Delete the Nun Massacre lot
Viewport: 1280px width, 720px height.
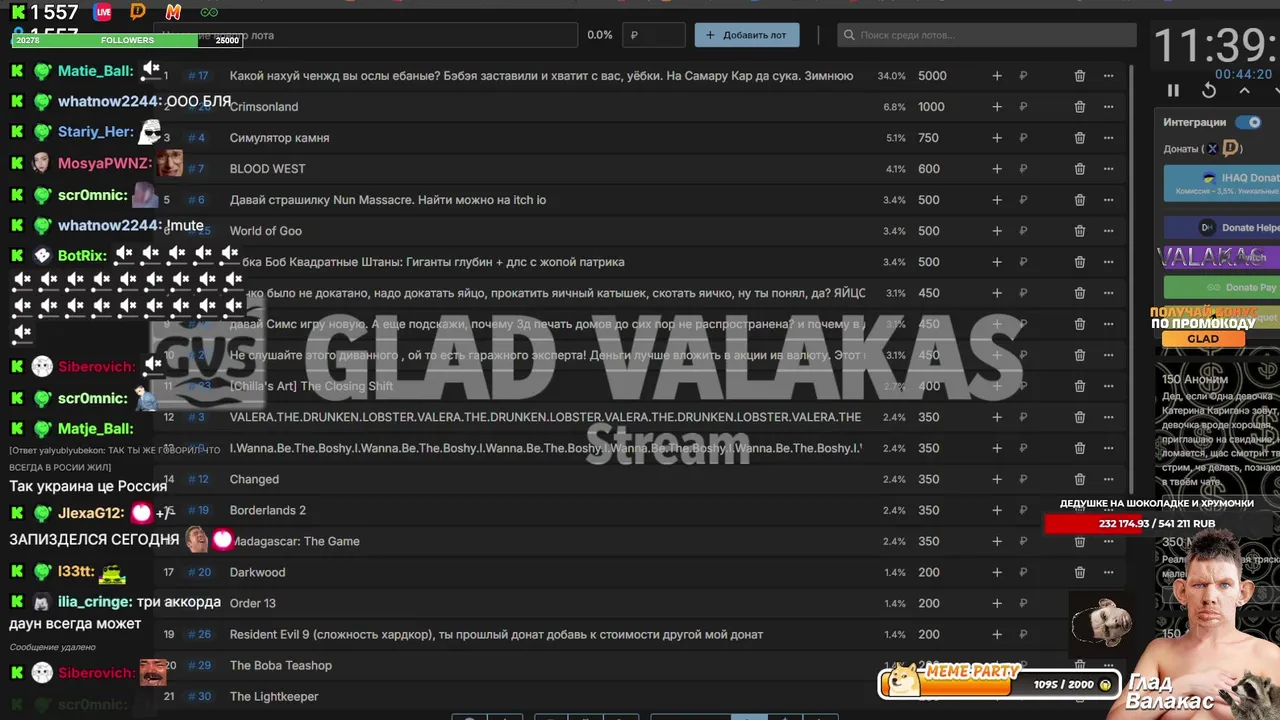tap(1080, 200)
